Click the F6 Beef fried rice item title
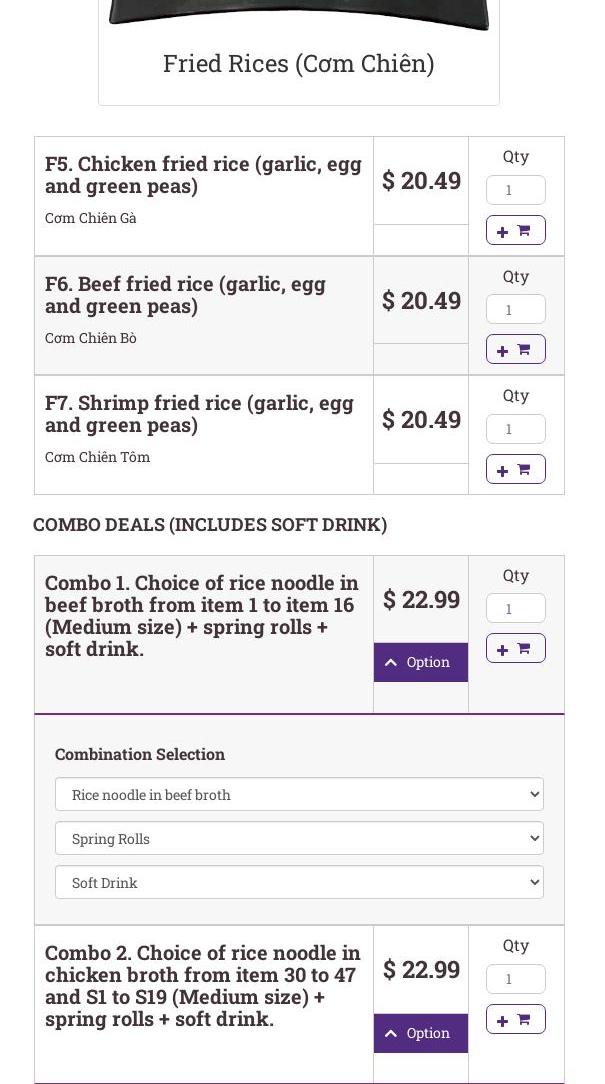Viewport: 605px width, 1084px height. tap(185, 295)
